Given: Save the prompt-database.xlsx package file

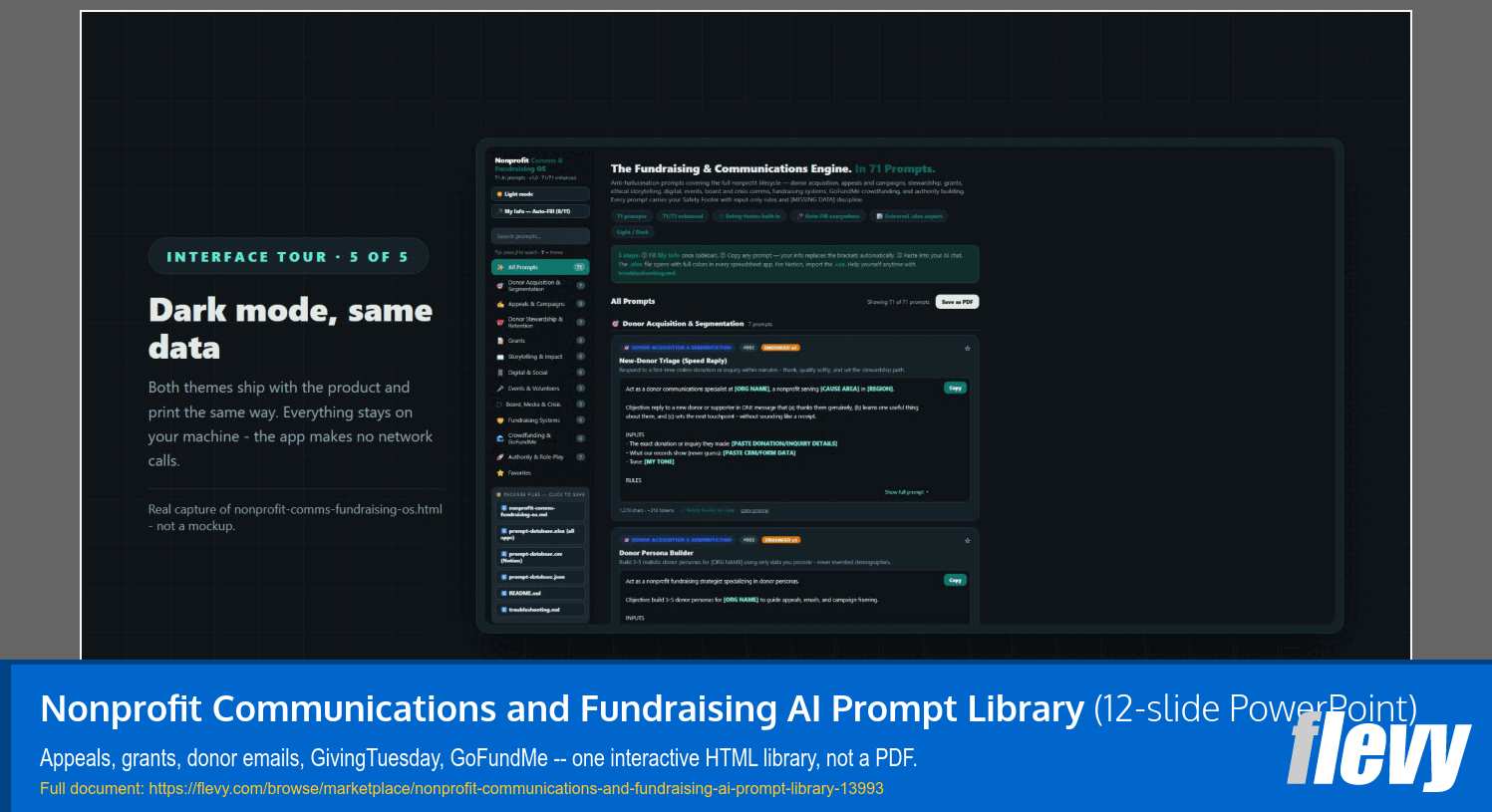Looking at the screenshot, I should [541, 534].
